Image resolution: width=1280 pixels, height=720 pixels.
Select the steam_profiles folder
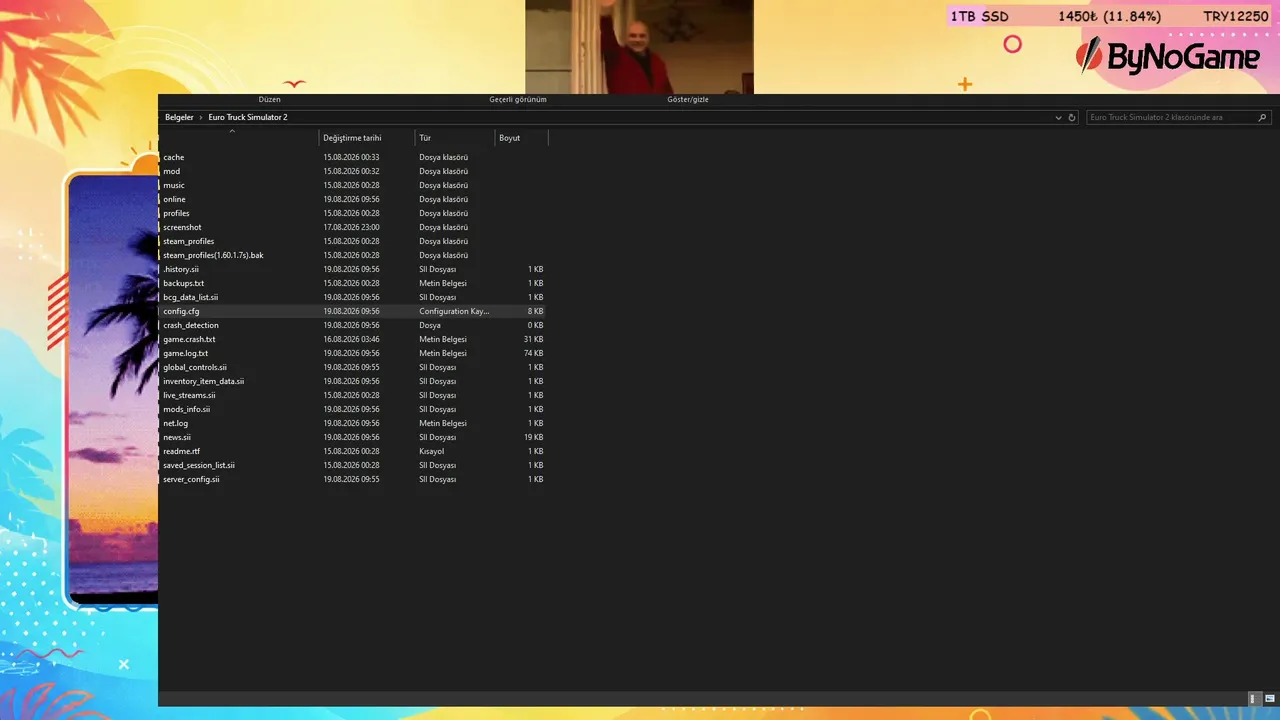coord(189,241)
